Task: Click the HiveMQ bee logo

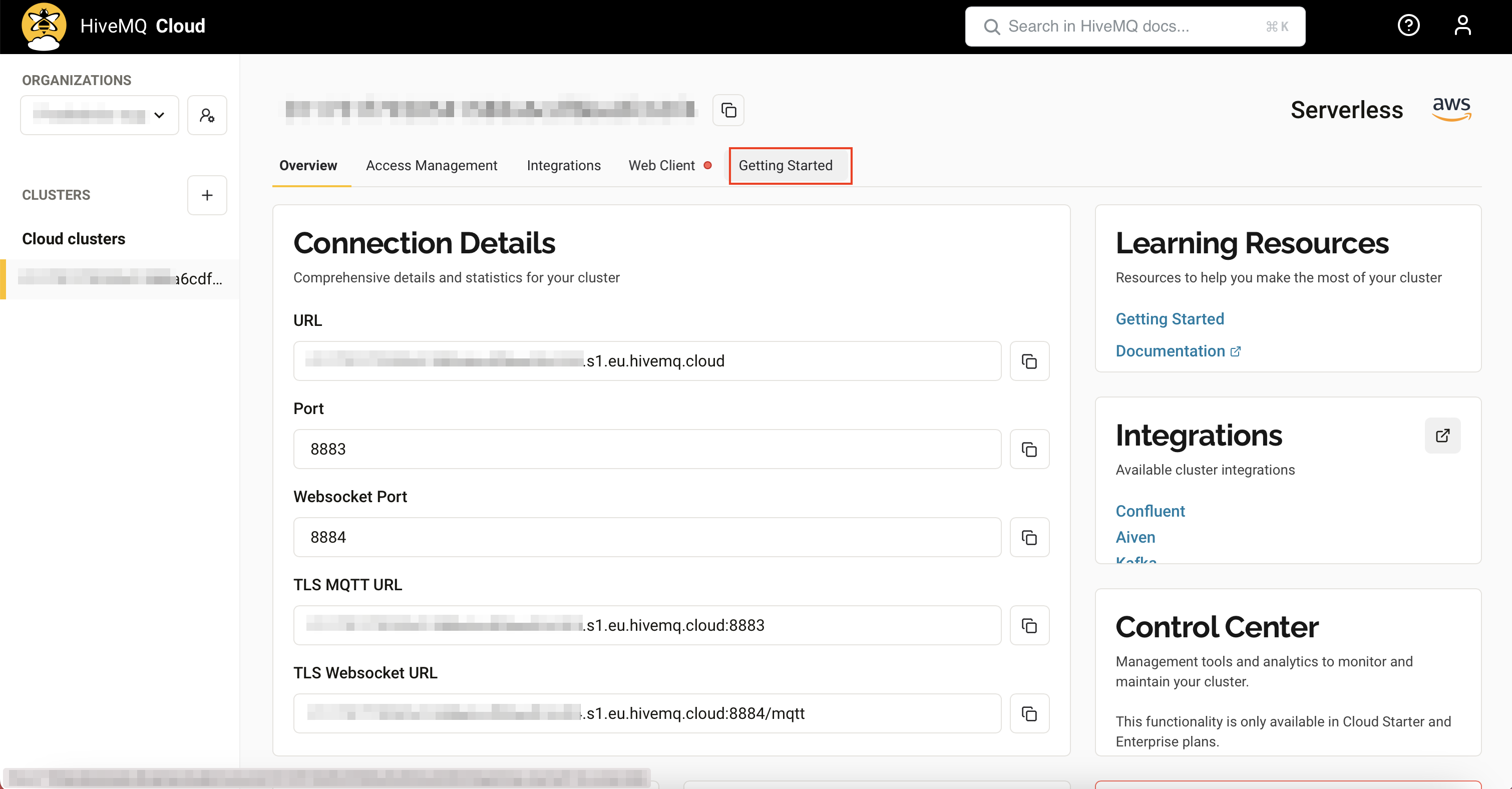Action: click(44, 27)
